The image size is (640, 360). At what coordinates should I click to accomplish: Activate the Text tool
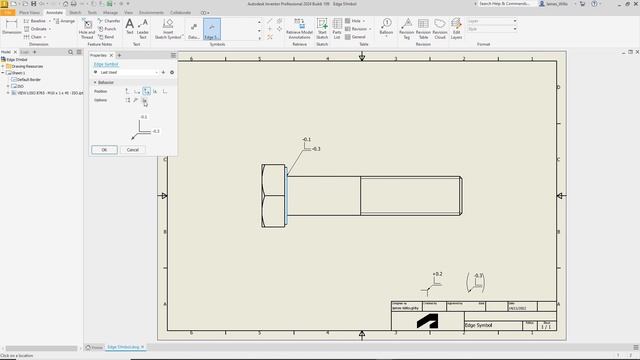point(129,27)
